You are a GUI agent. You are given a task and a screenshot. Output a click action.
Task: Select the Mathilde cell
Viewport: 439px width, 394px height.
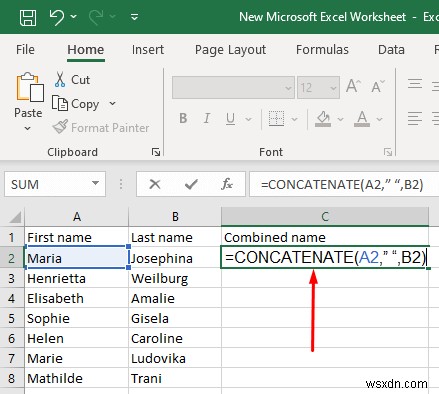click(77, 379)
